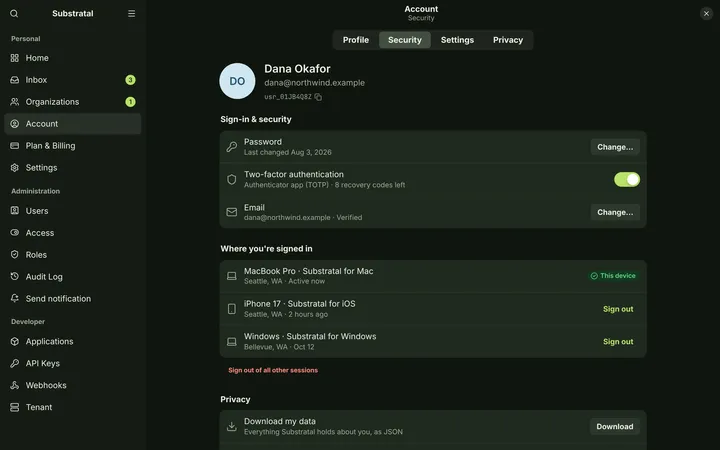Screen dimensions: 720x450
Task: Click the Organizations people icon
Action: [15, 102]
